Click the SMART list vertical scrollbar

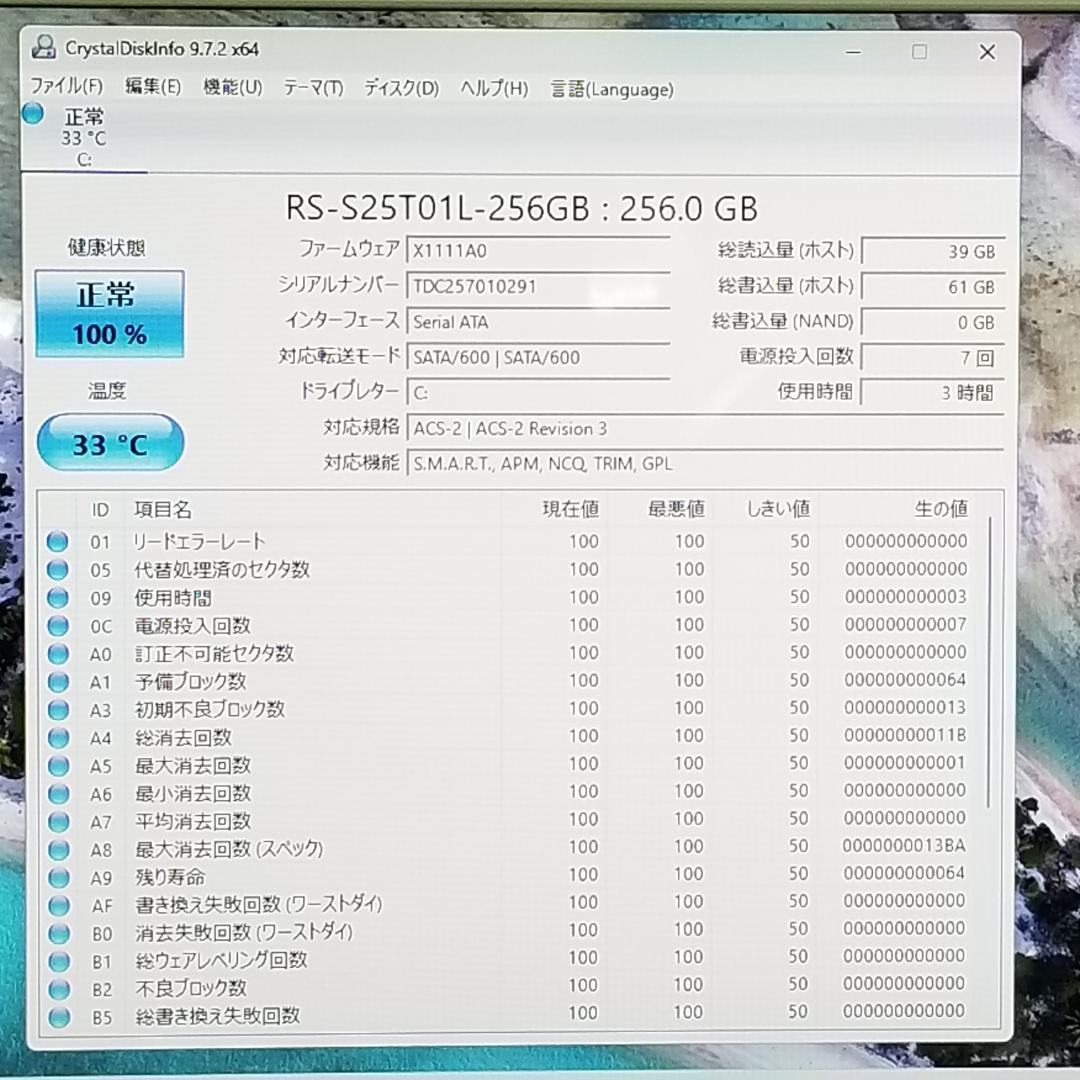pyautogui.click(x=989, y=661)
